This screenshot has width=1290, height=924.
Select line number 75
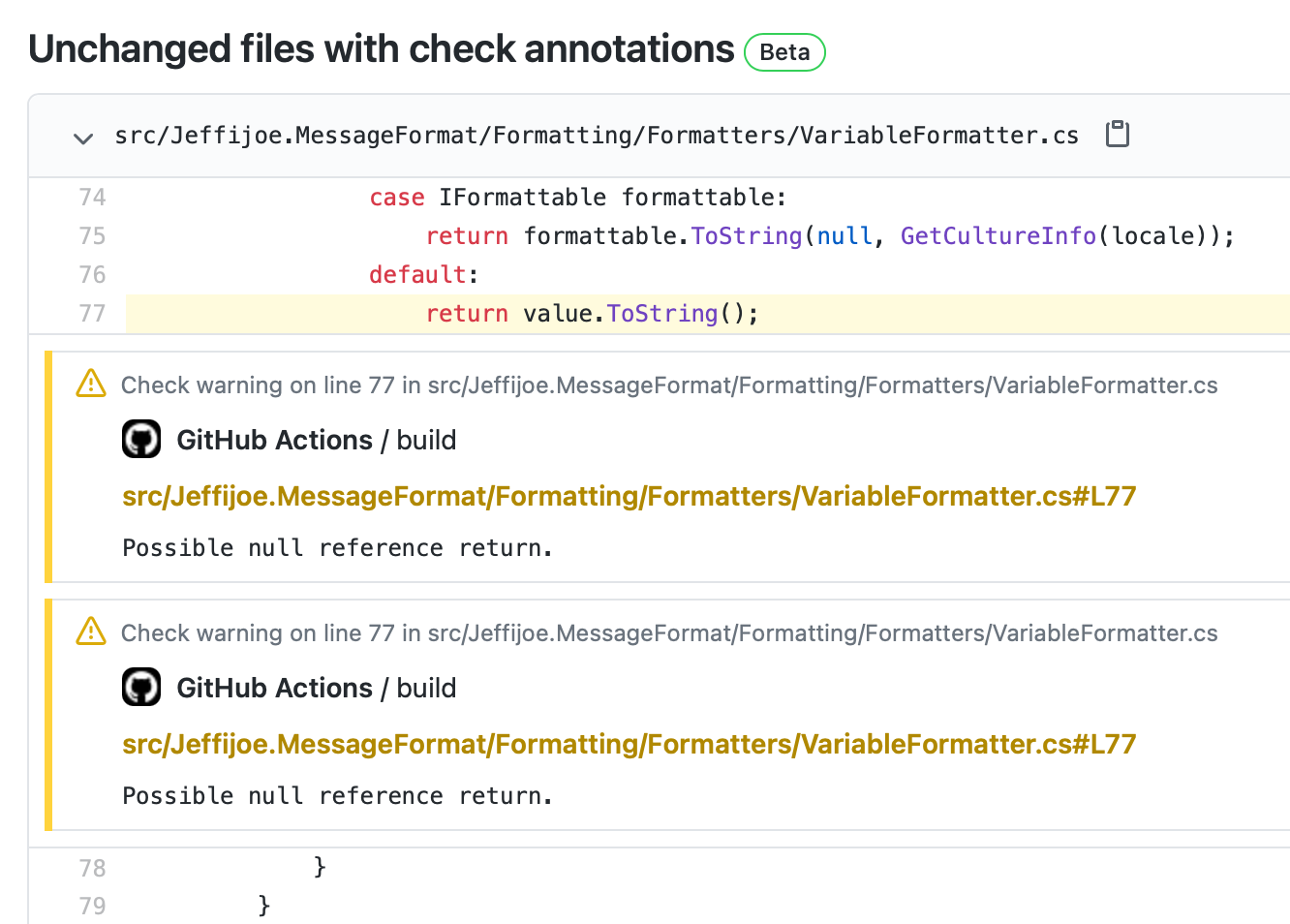coord(92,236)
